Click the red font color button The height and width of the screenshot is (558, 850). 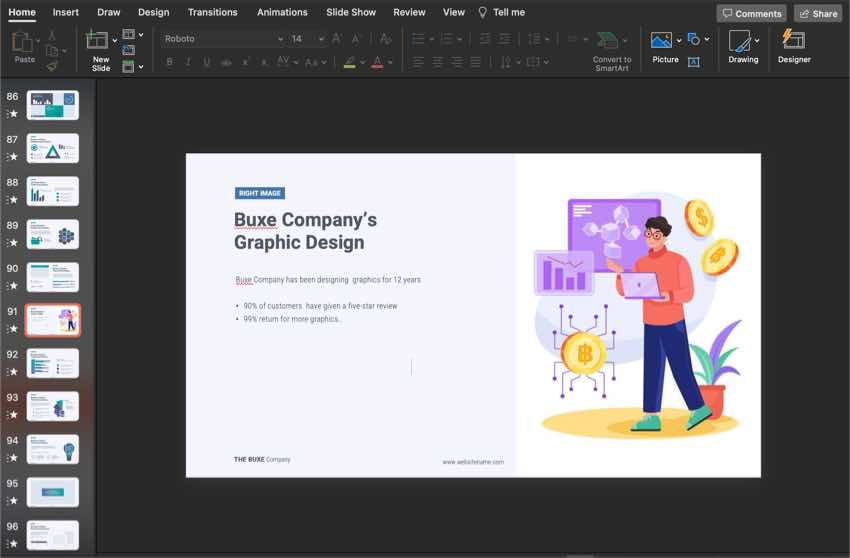(x=377, y=62)
